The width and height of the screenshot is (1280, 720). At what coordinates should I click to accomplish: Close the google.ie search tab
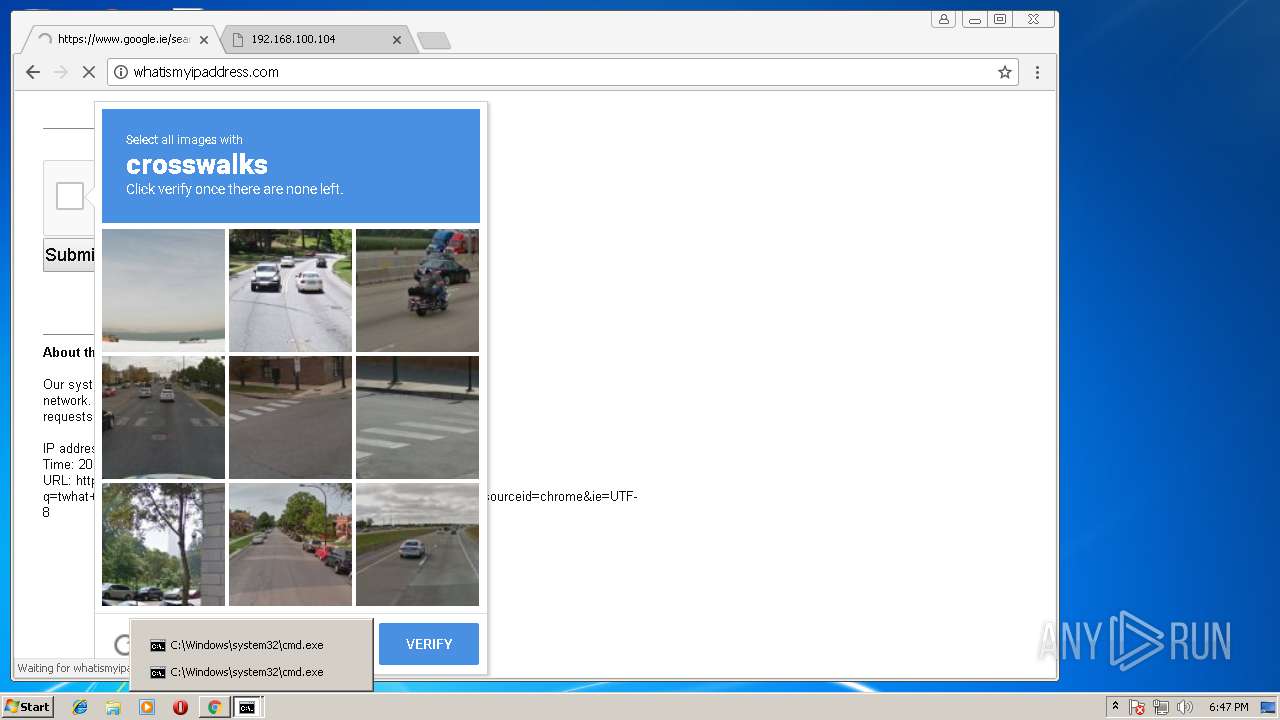tap(204, 40)
